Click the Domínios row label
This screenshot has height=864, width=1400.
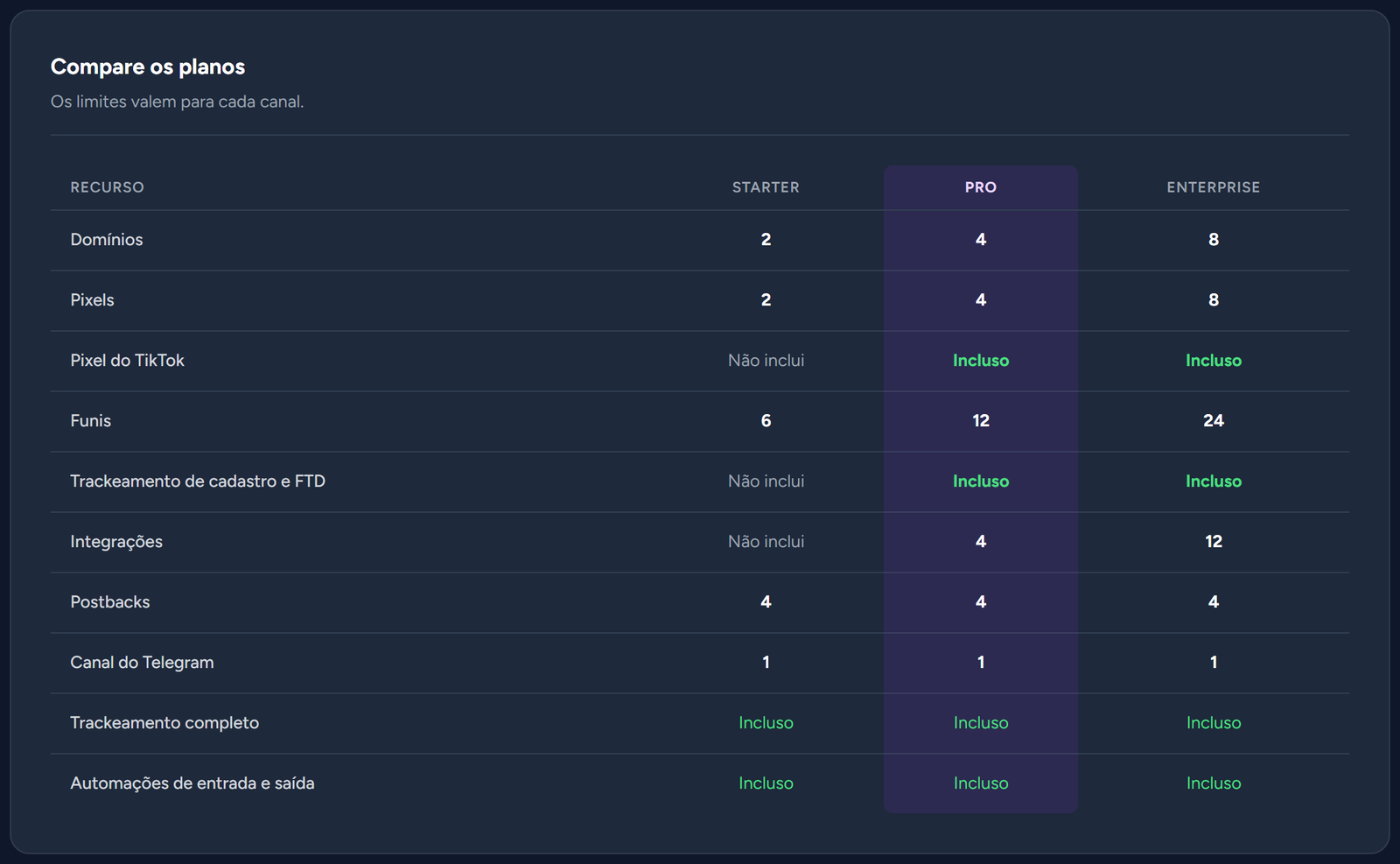click(x=107, y=239)
